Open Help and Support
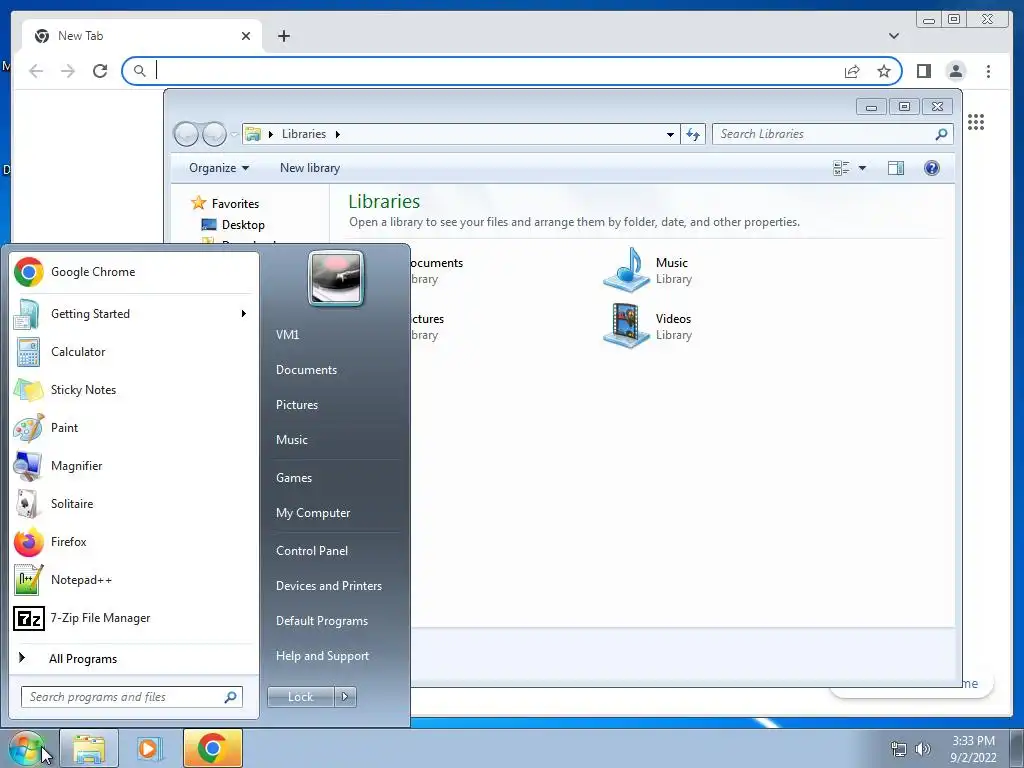This screenshot has width=1024, height=768. (323, 656)
